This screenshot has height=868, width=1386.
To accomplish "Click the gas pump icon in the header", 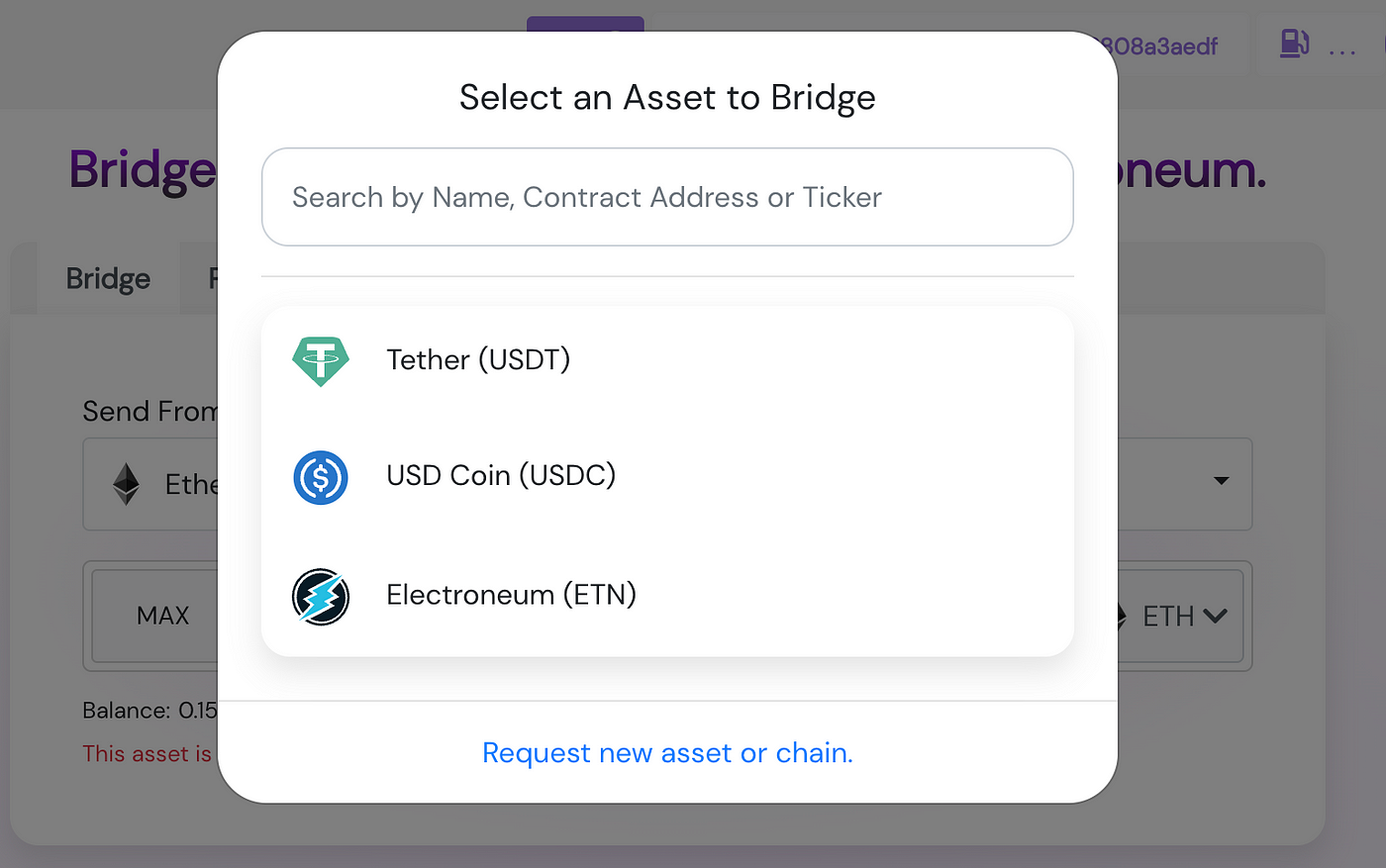I will (x=1294, y=45).
